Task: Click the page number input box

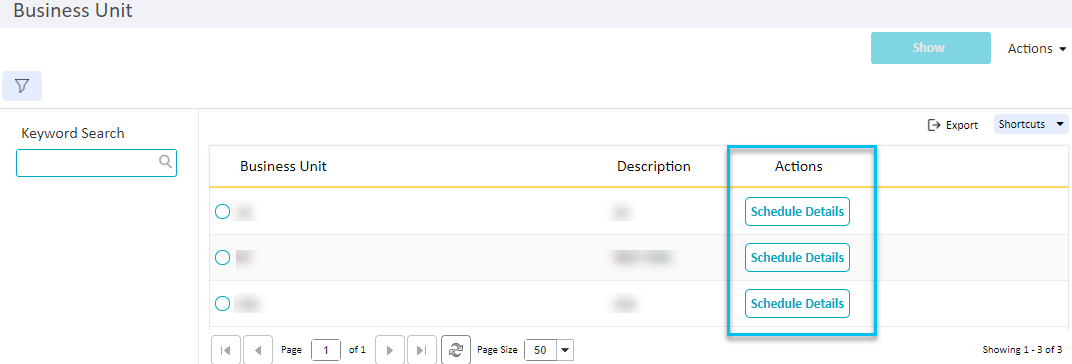Action: point(326,350)
